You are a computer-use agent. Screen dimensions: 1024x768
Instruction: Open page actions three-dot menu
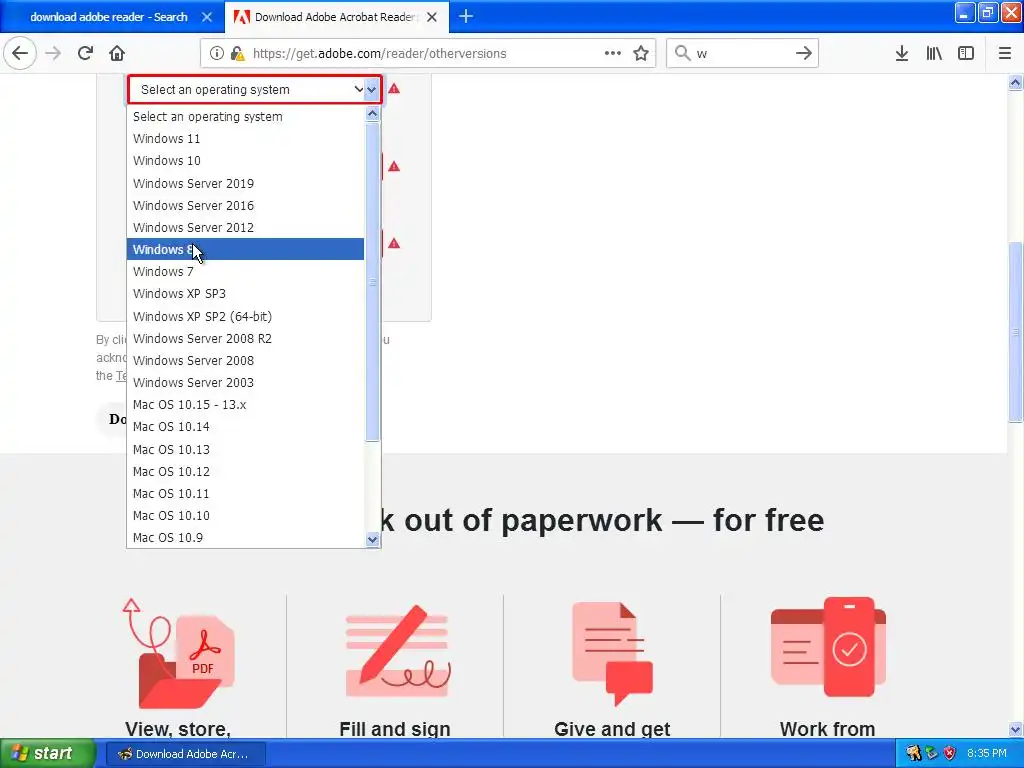tap(613, 54)
